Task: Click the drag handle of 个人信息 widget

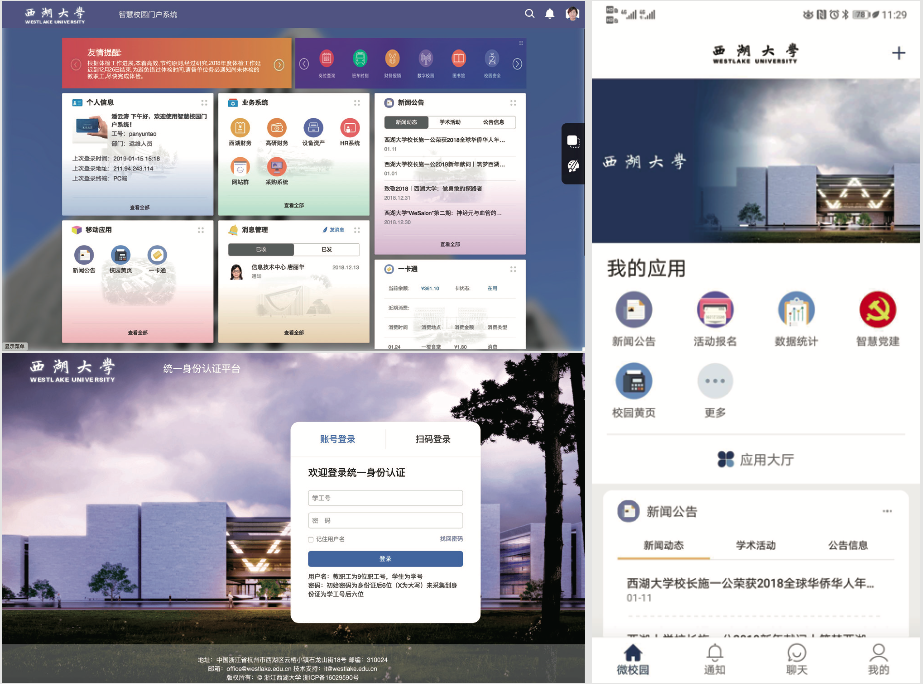Action: 204,102
